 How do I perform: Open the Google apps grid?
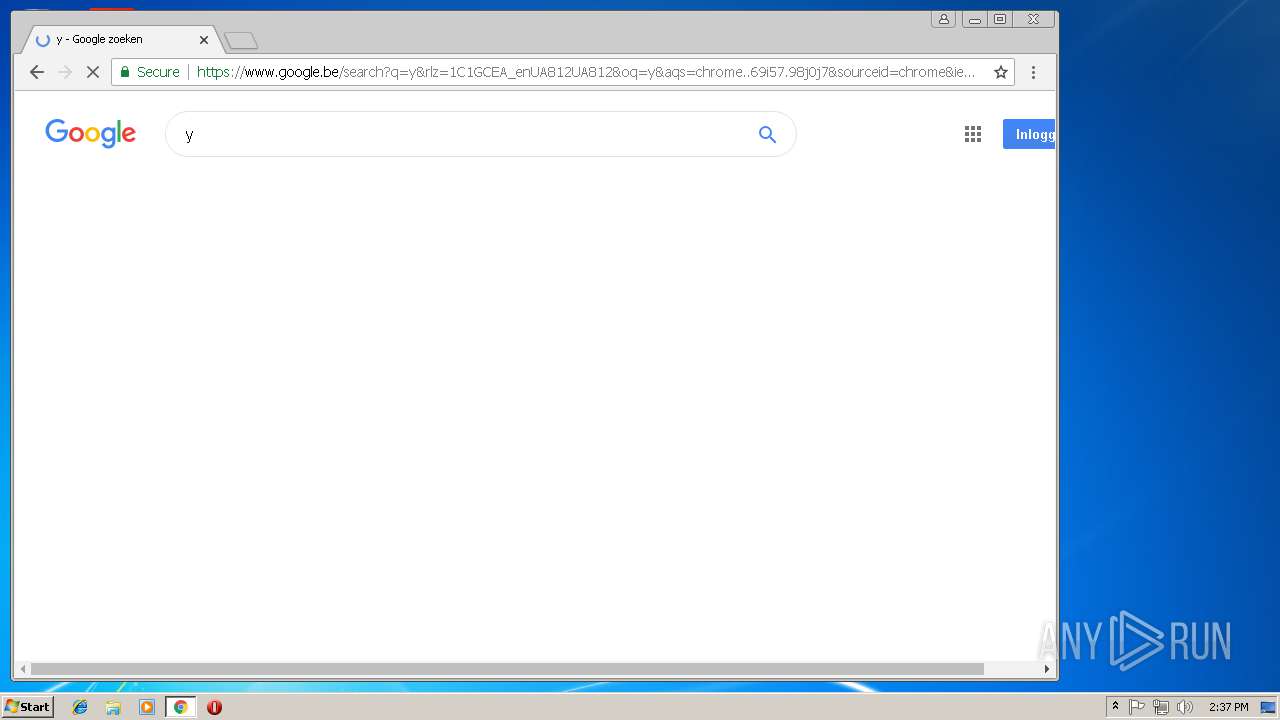pyautogui.click(x=973, y=134)
